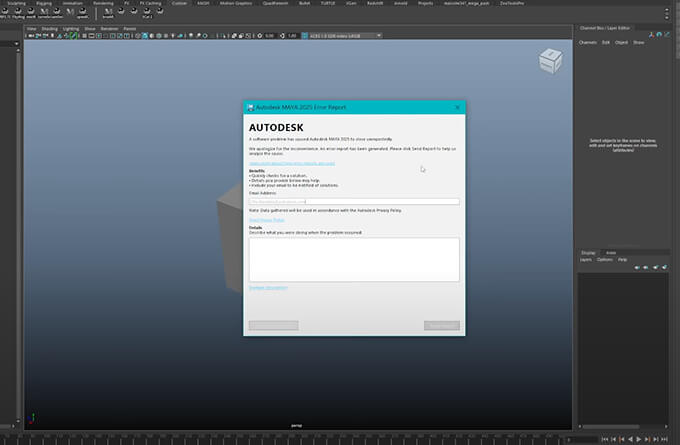Close the Maya Error Report dialog
This screenshot has width=680, height=445.
(457, 107)
